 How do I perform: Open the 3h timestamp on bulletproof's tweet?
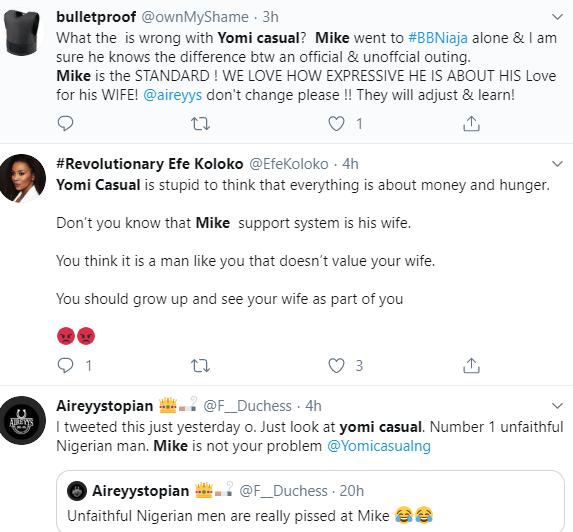pos(270,17)
